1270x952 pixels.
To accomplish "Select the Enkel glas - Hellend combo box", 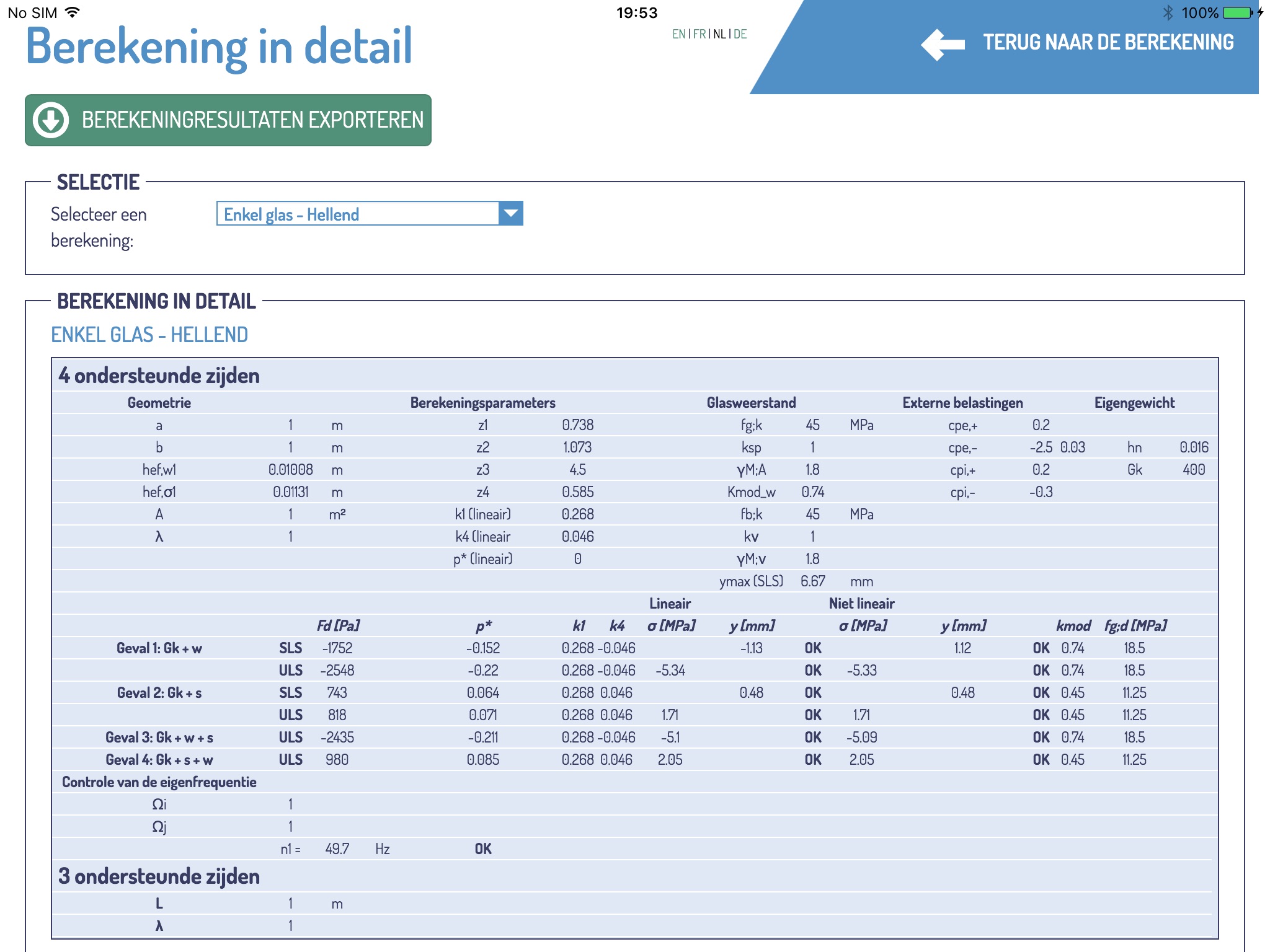I will click(370, 213).
